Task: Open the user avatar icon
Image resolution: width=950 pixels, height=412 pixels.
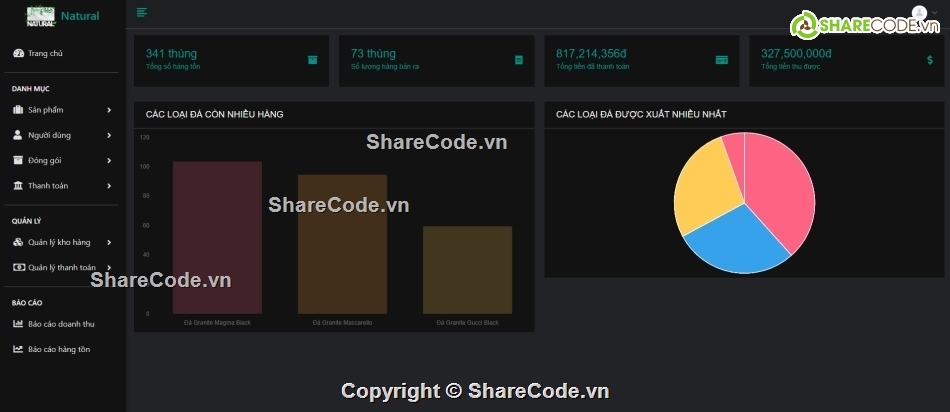Action: click(919, 13)
